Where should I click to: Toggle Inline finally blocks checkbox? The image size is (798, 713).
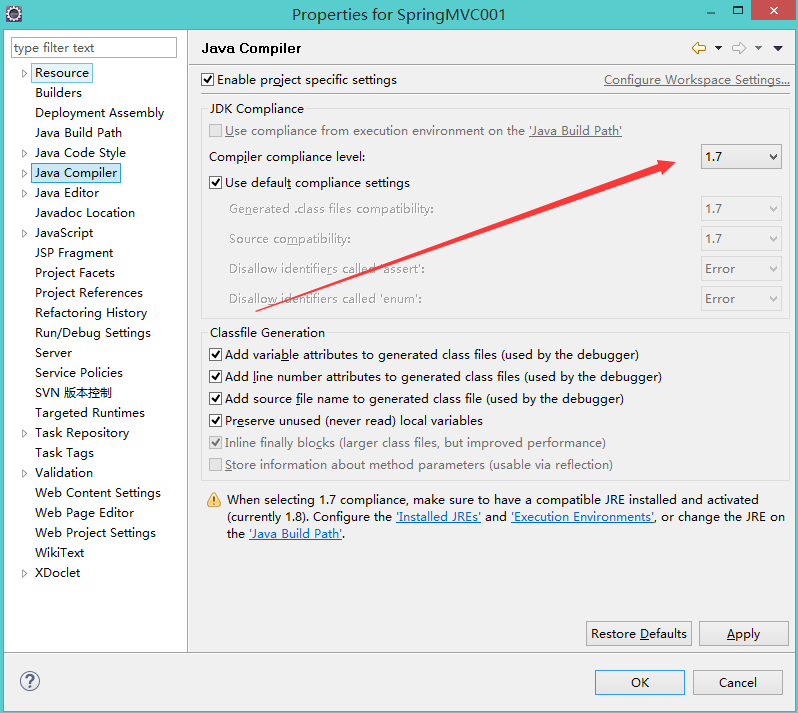215,443
